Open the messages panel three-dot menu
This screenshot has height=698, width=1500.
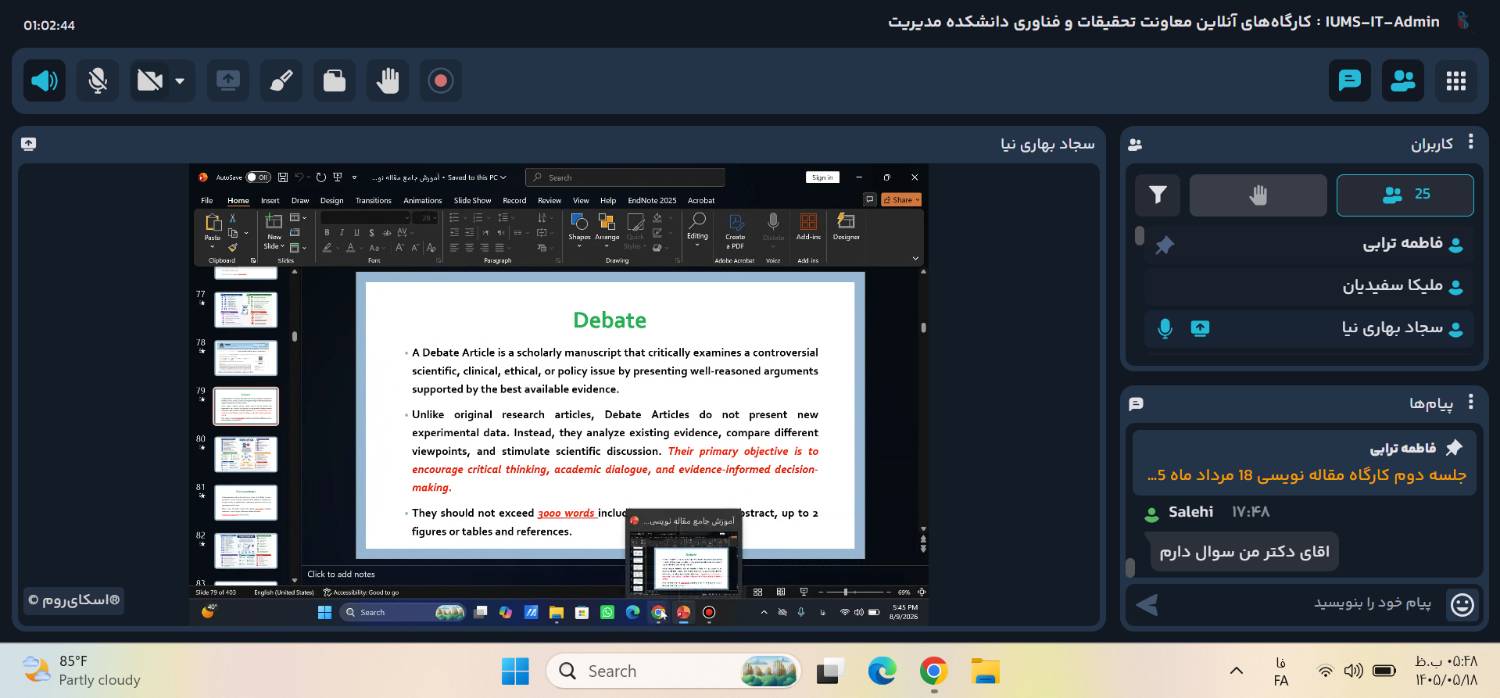pos(1471,403)
